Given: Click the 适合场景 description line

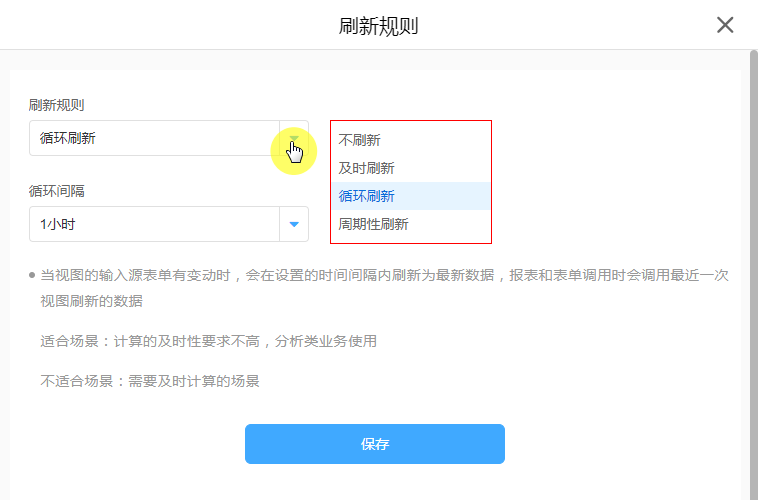Looking at the screenshot, I should 208,341.
